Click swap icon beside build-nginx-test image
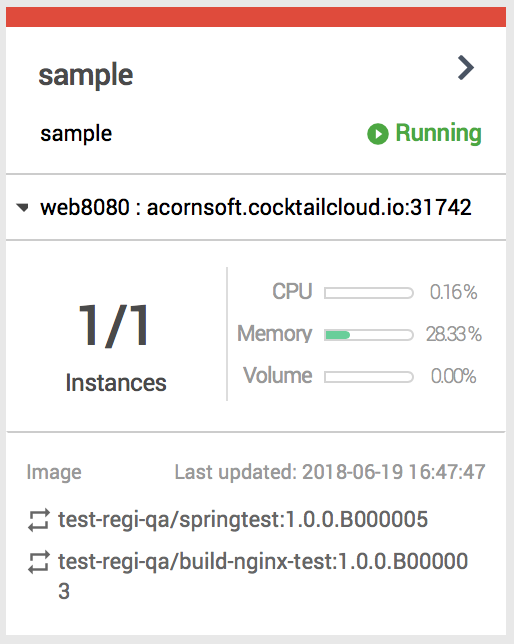The image size is (514, 644). pos(39,561)
